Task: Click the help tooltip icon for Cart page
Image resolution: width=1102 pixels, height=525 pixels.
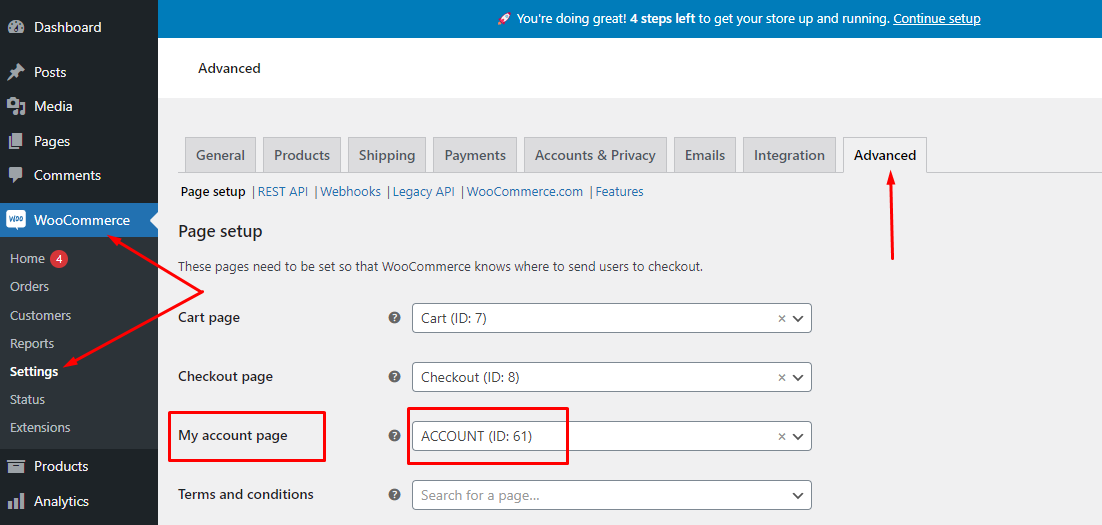Action: pos(394,318)
